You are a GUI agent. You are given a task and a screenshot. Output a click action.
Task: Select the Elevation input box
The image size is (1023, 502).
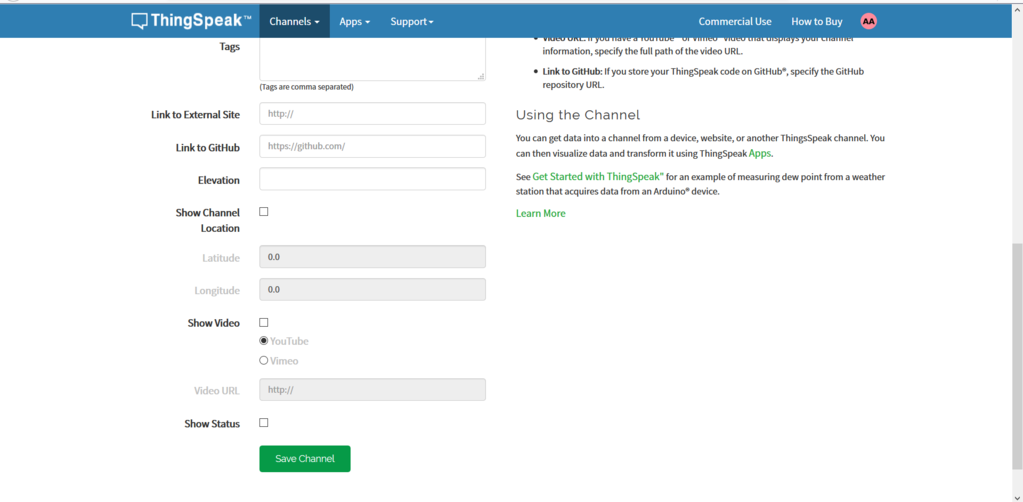click(x=372, y=179)
